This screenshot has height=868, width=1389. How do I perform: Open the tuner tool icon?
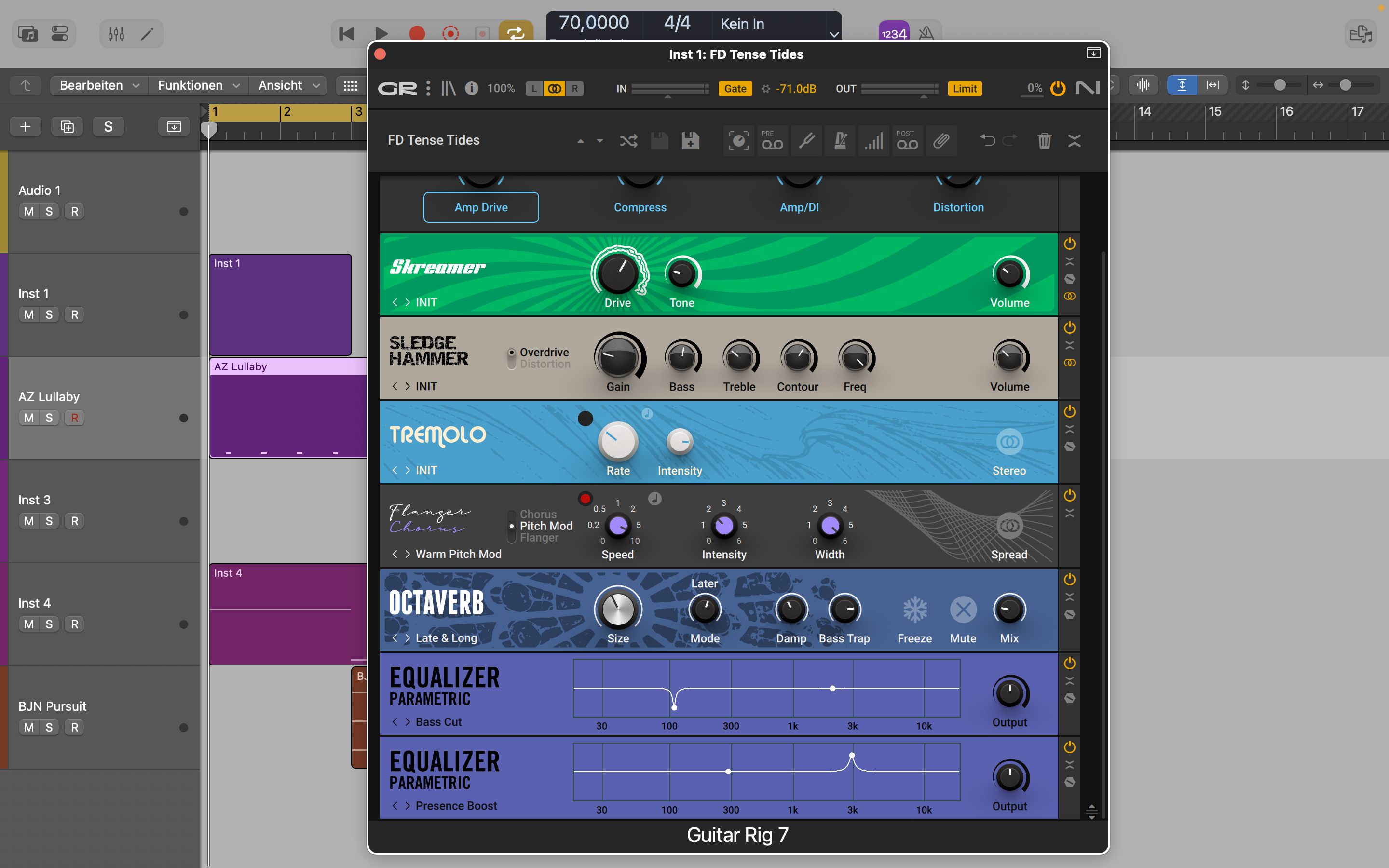point(806,141)
